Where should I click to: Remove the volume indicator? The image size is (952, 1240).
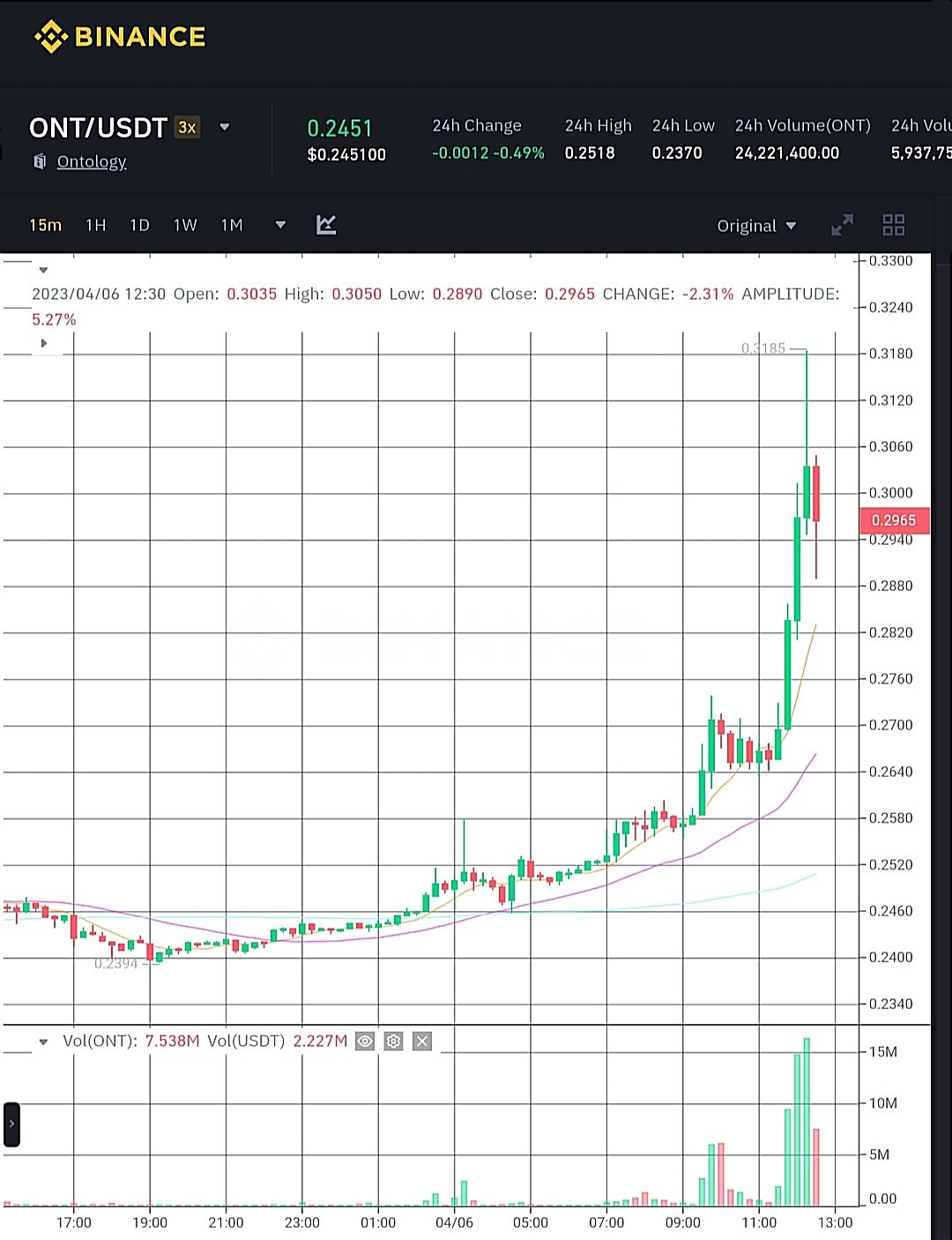click(x=422, y=1042)
